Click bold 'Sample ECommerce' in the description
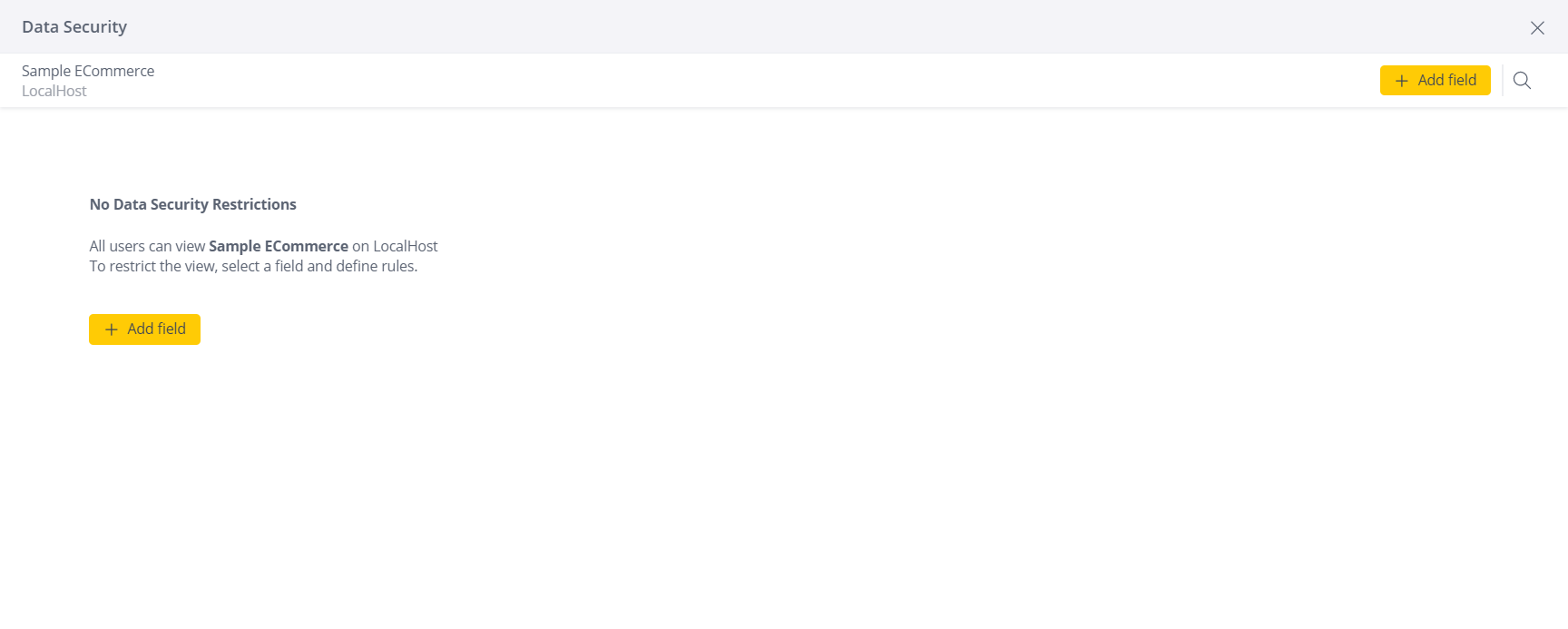Viewport: 1568px width, 629px height. click(x=279, y=246)
